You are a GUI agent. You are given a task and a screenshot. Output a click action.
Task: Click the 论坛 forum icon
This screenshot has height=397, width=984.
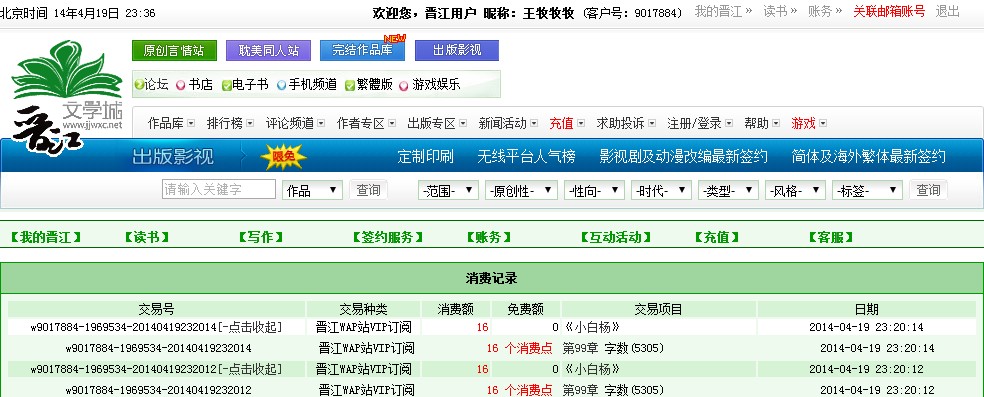coord(139,85)
